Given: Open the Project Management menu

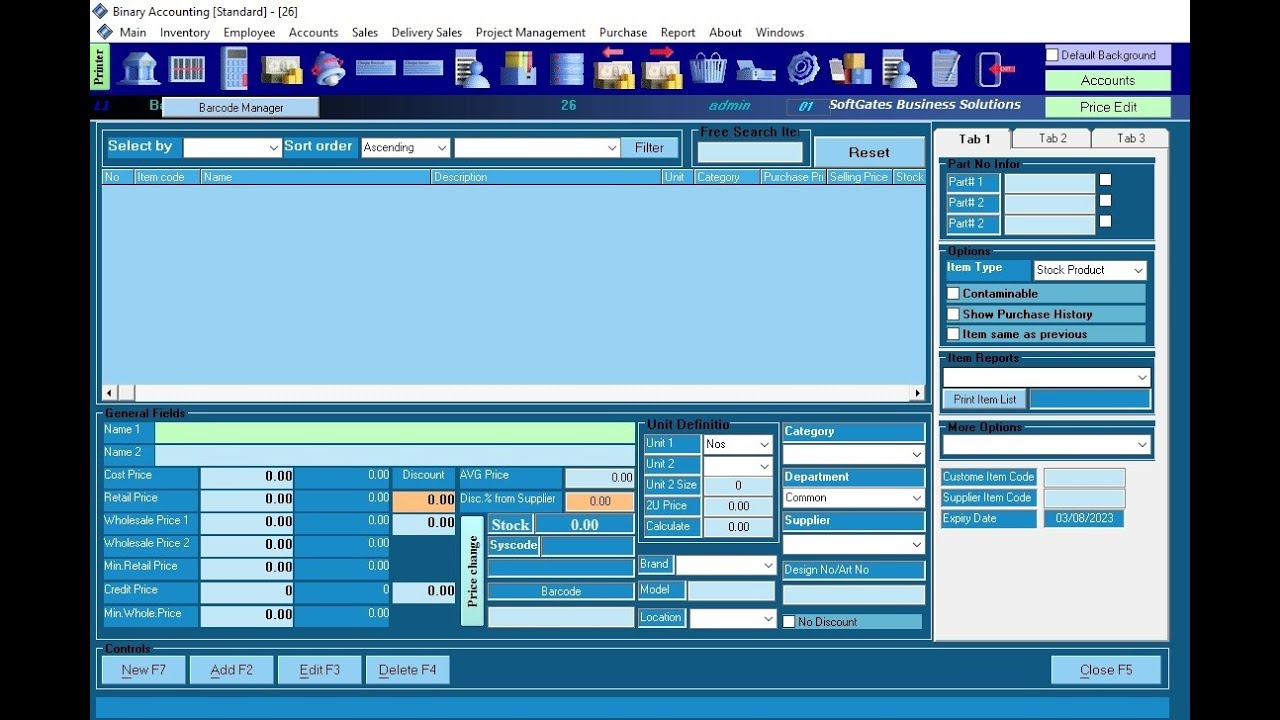Looking at the screenshot, I should 531,32.
